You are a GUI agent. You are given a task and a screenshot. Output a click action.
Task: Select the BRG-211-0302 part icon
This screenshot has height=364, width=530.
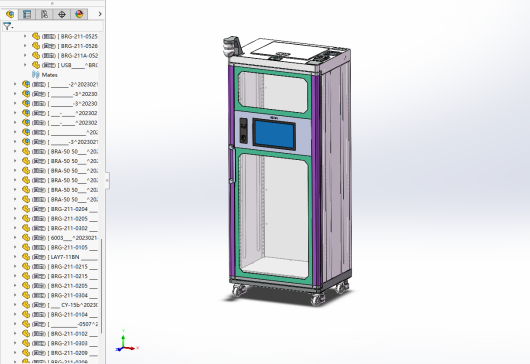(26, 228)
